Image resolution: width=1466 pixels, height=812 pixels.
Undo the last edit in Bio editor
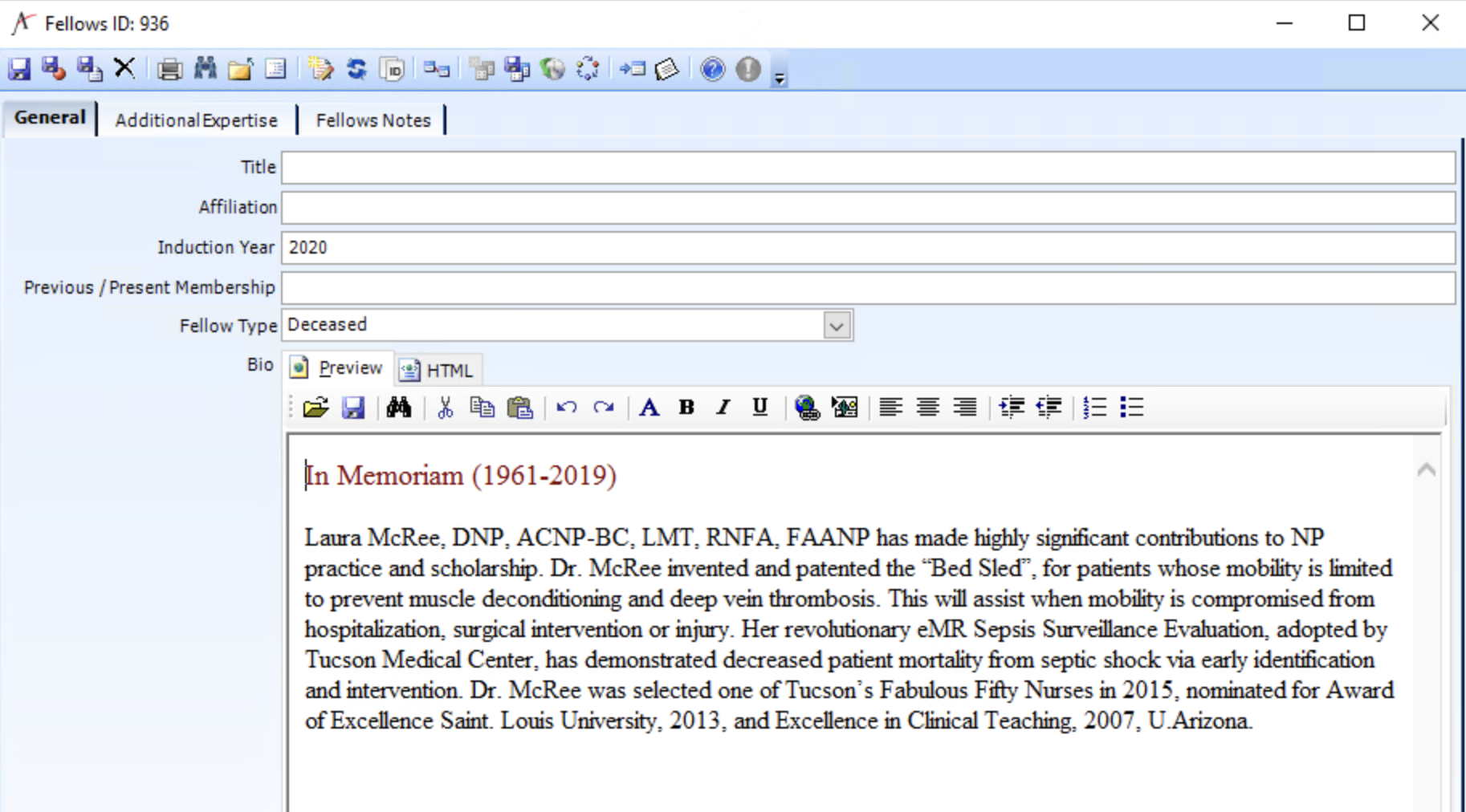click(x=566, y=408)
